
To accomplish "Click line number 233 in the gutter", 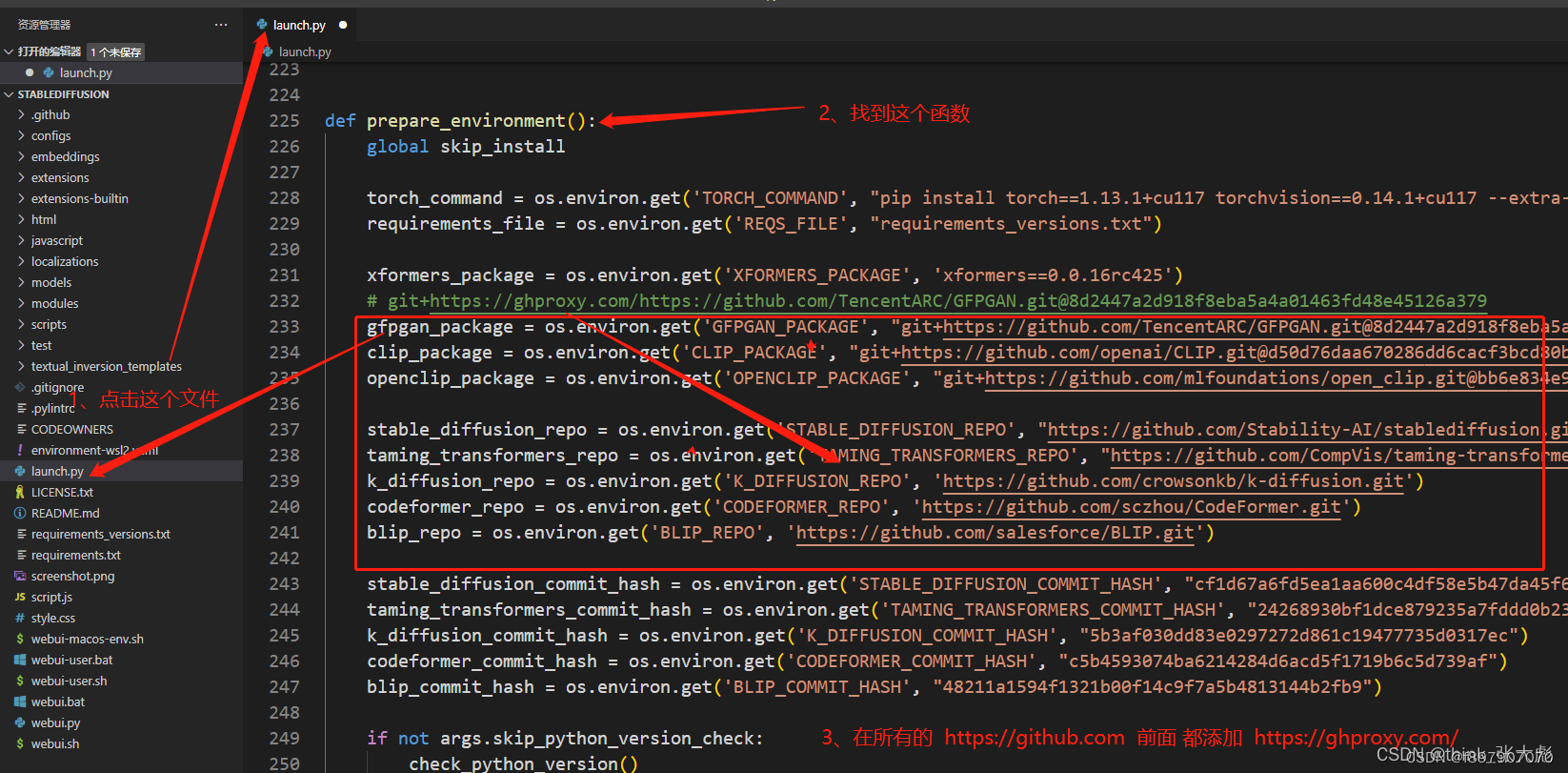I will tap(284, 327).
